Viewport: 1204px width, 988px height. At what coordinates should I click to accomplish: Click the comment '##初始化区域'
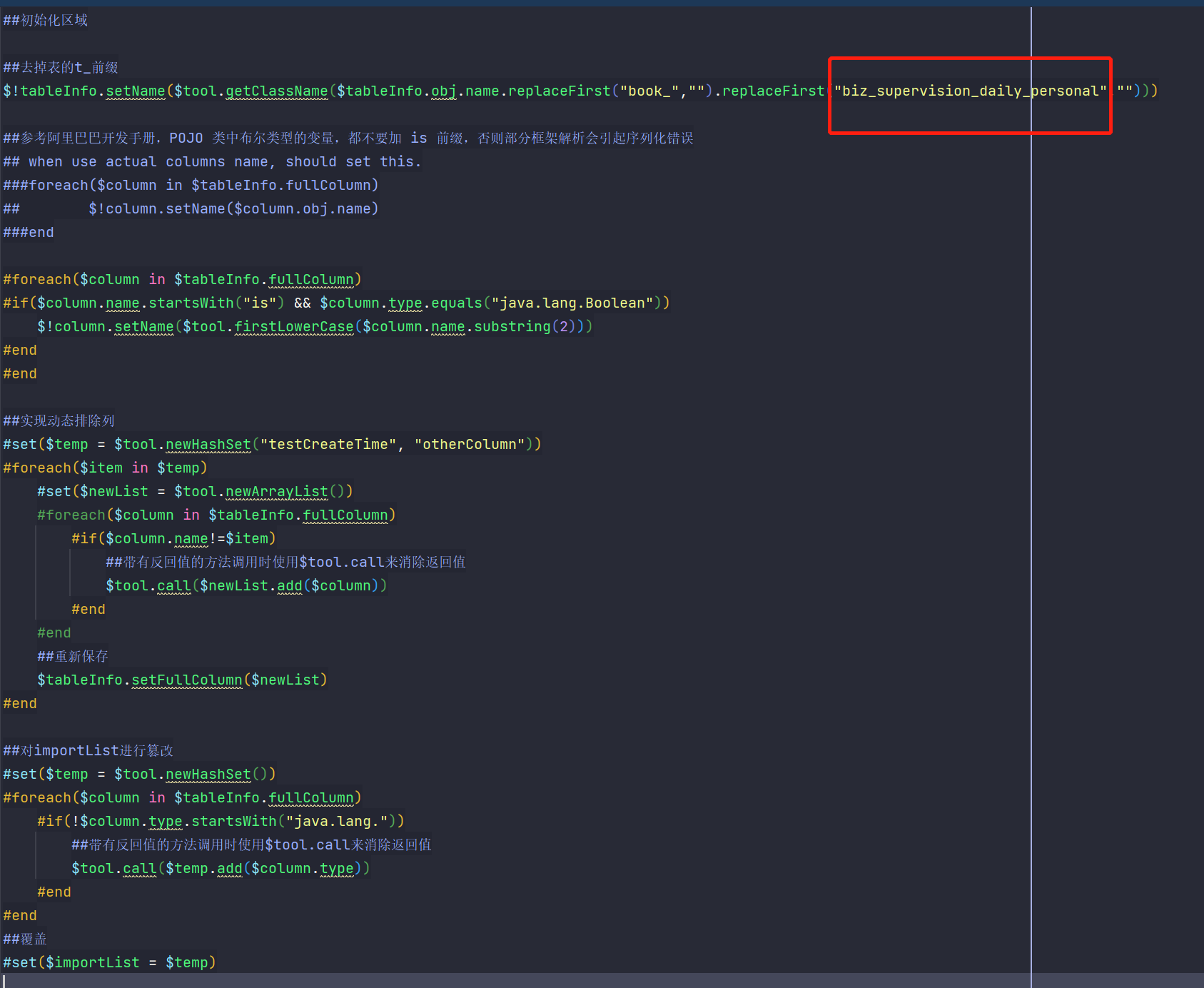click(x=46, y=20)
